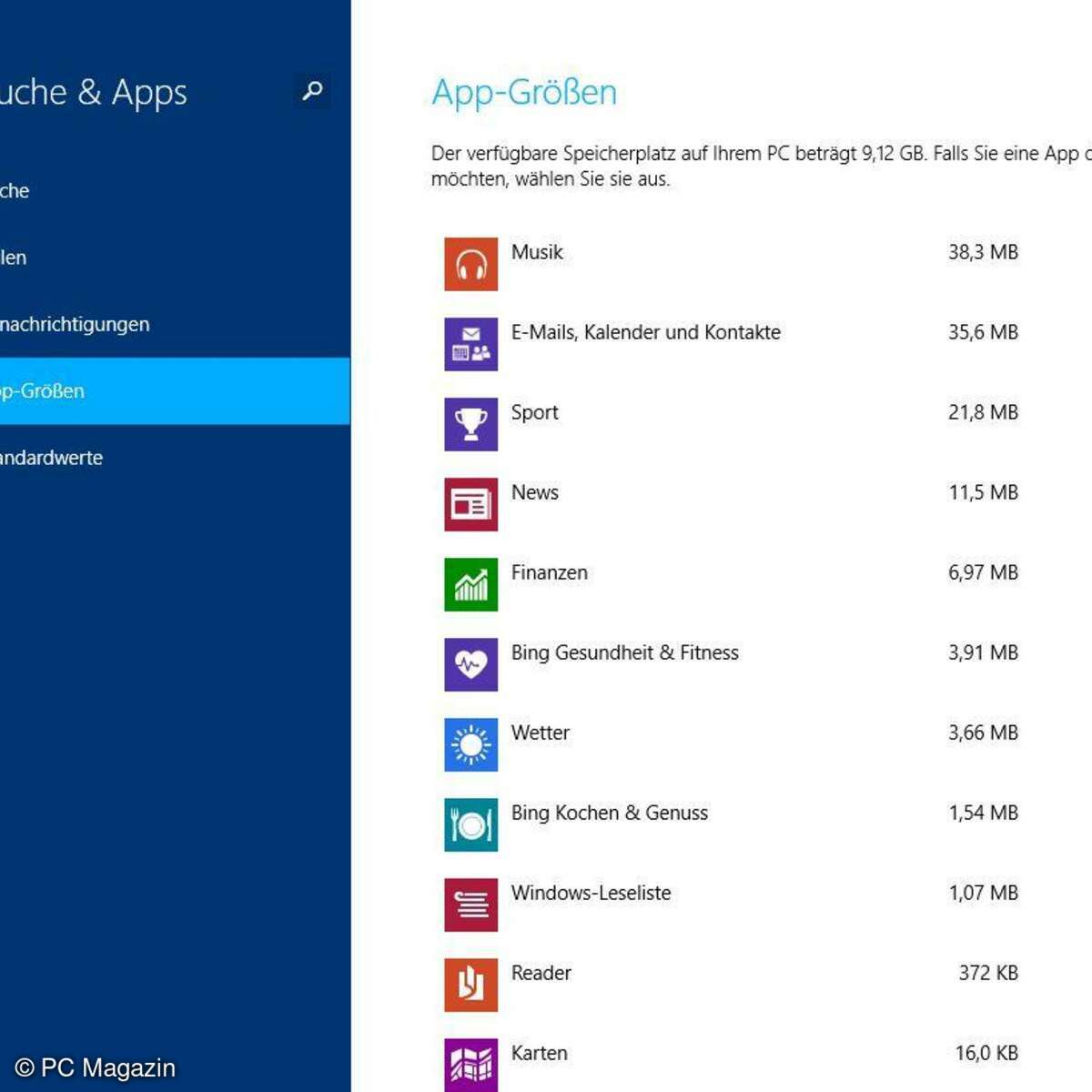
Task: Click the Reader app icon
Action: click(470, 985)
